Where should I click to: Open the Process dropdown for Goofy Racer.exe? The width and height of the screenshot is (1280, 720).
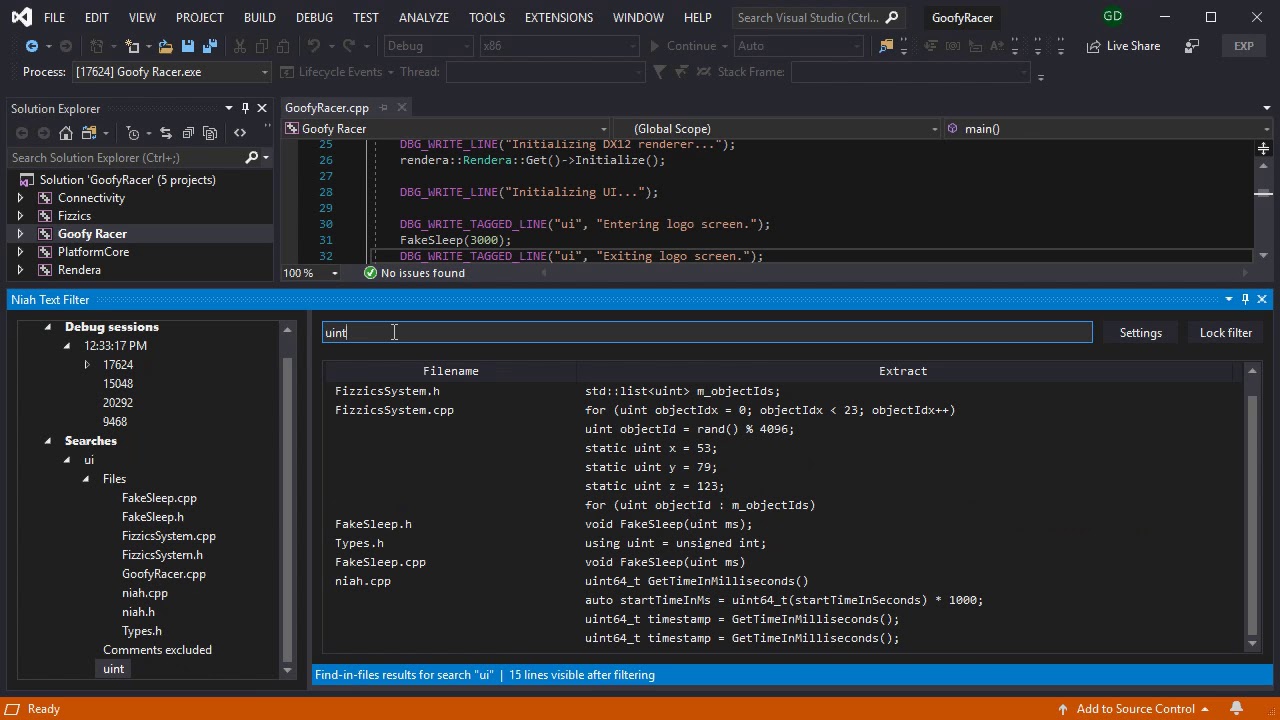pos(264,72)
